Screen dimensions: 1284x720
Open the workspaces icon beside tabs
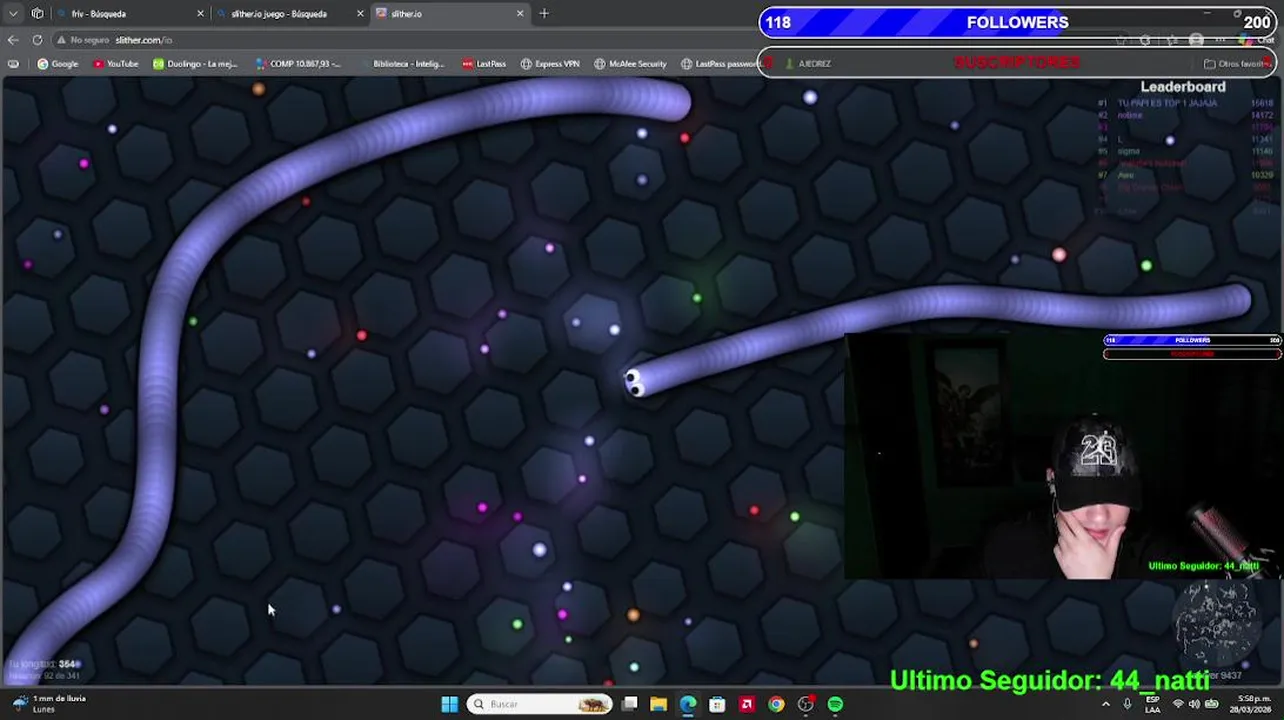[37, 14]
